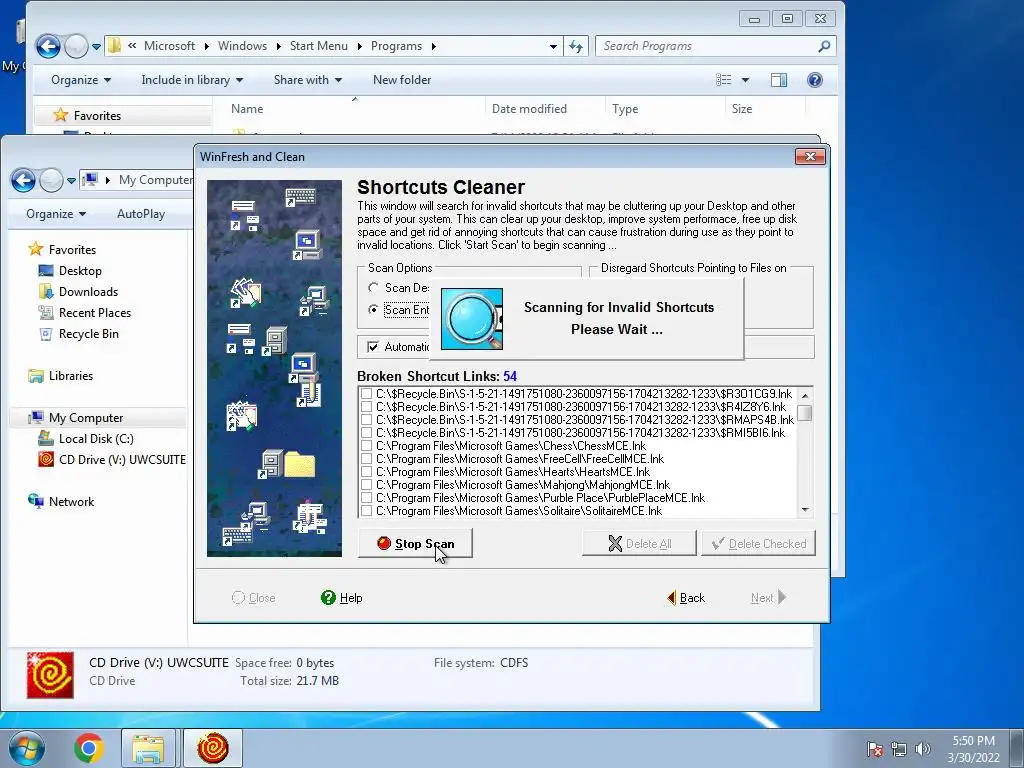Viewport: 1024px width, 768px height.
Task: Select Network in navigation pane
Action: click(71, 502)
